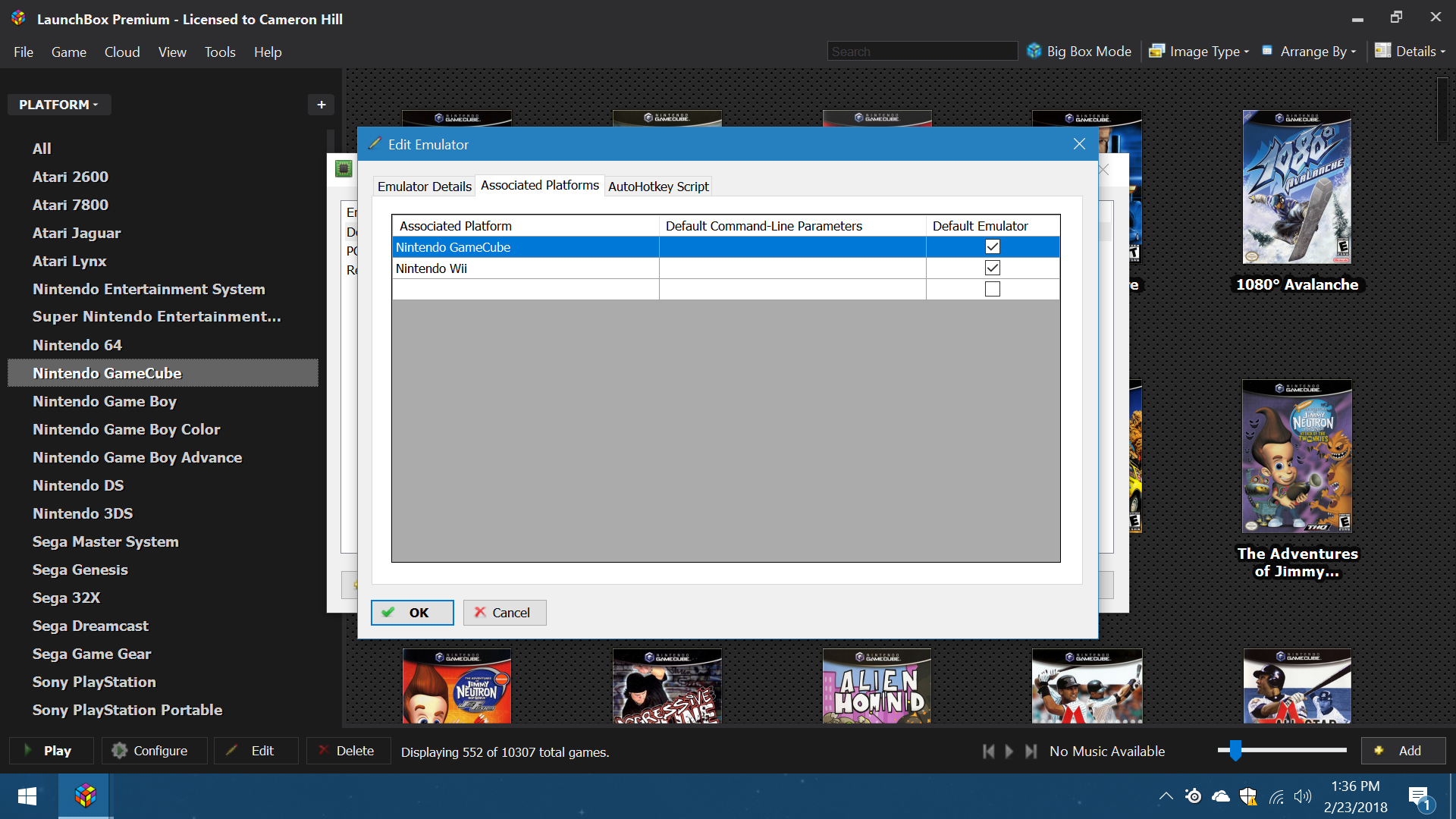This screenshot has width=1456, height=819.
Task: Click the red Delete X icon
Action: coord(323,750)
